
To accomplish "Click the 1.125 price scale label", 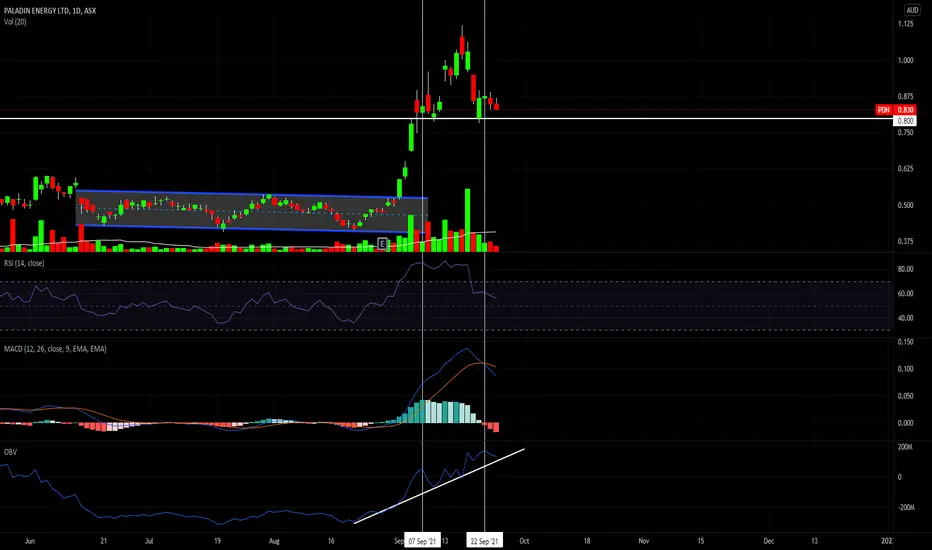I will click(x=905, y=24).
